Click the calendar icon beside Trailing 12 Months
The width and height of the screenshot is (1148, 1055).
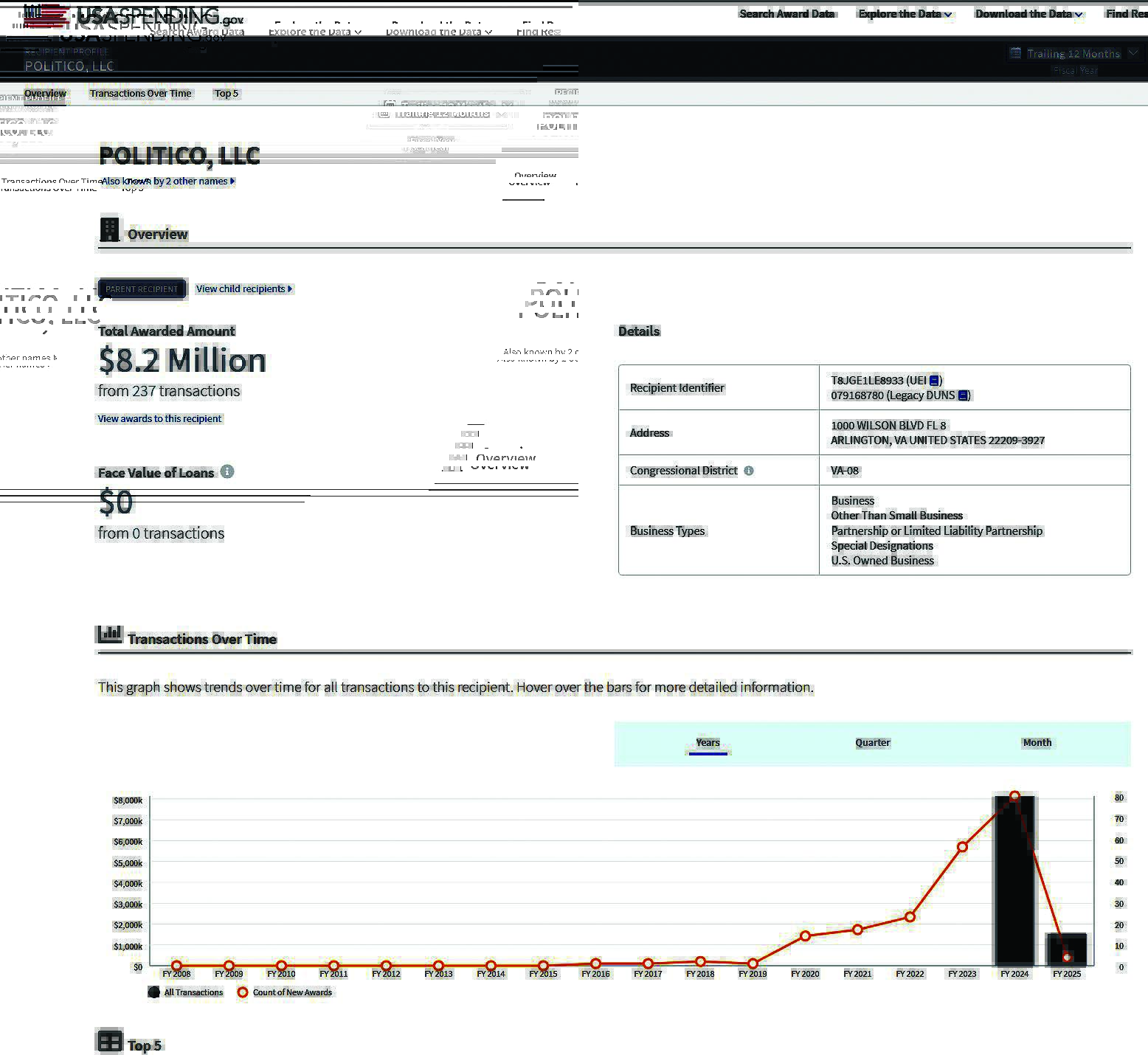pyautogui.click(x=1015, y=53)
